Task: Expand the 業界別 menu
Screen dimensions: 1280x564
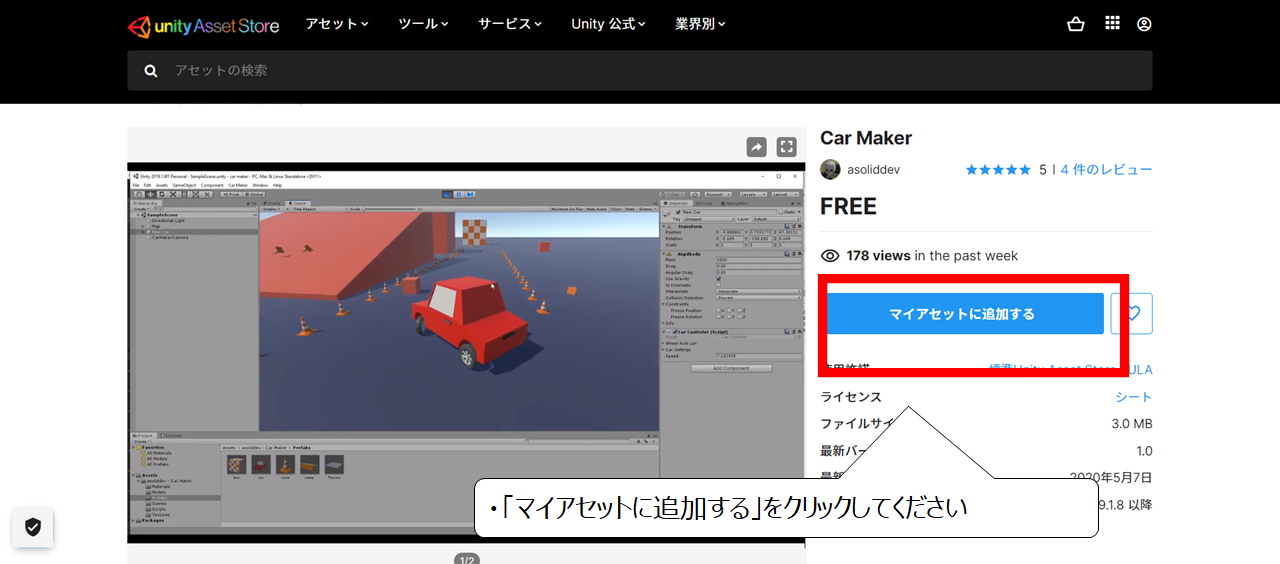Action: tap(700, 24)
